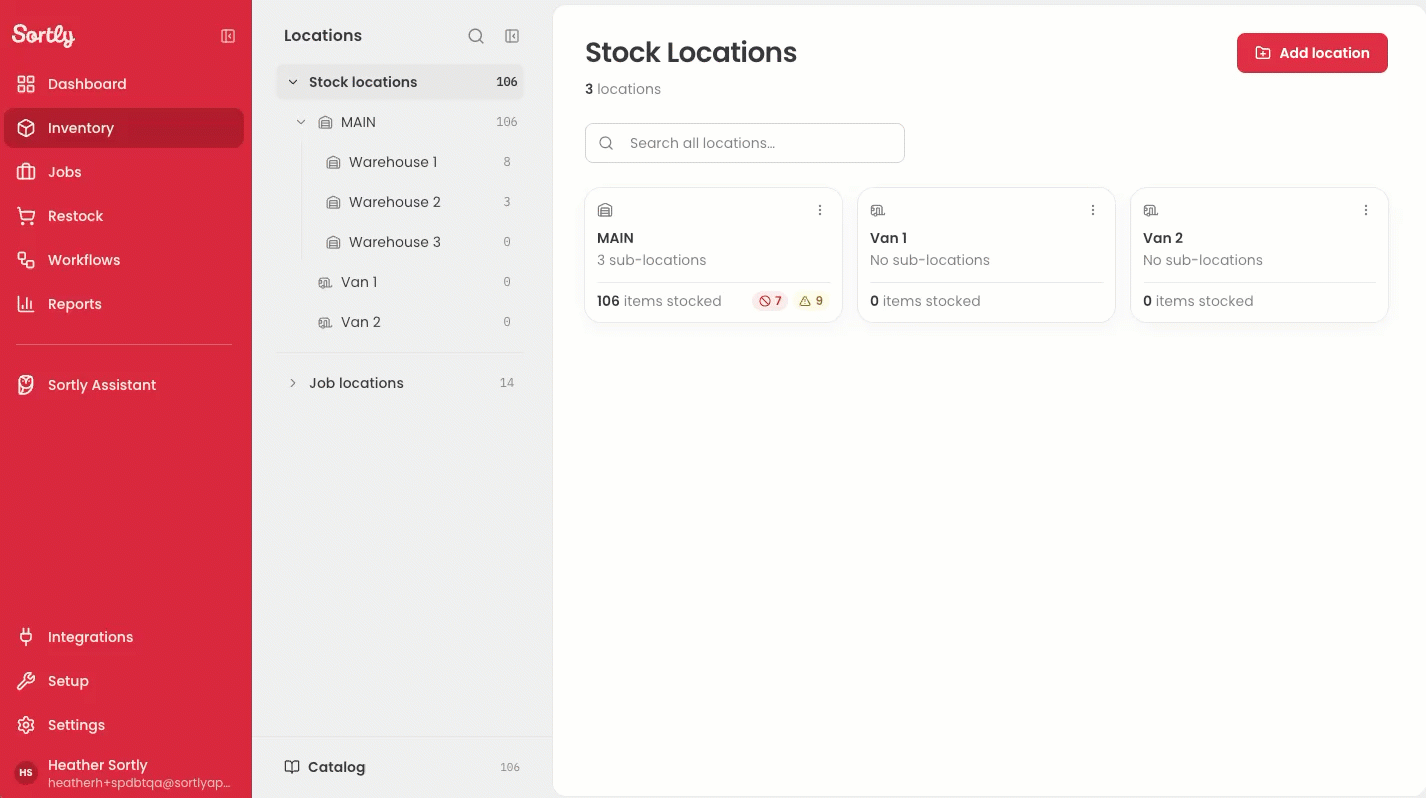Open the Van 2 location card
This screenshot has height=798, width=1426.
coord(1259,255)
